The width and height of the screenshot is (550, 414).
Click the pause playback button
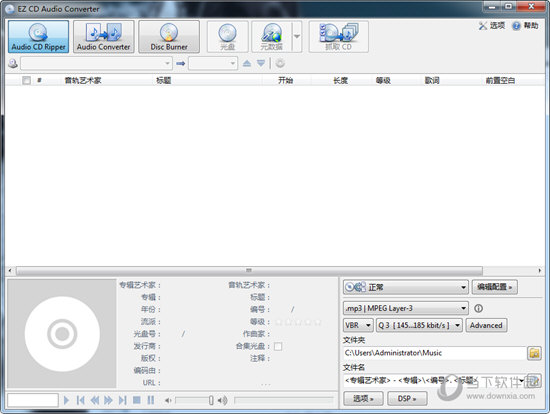[151, 400]
